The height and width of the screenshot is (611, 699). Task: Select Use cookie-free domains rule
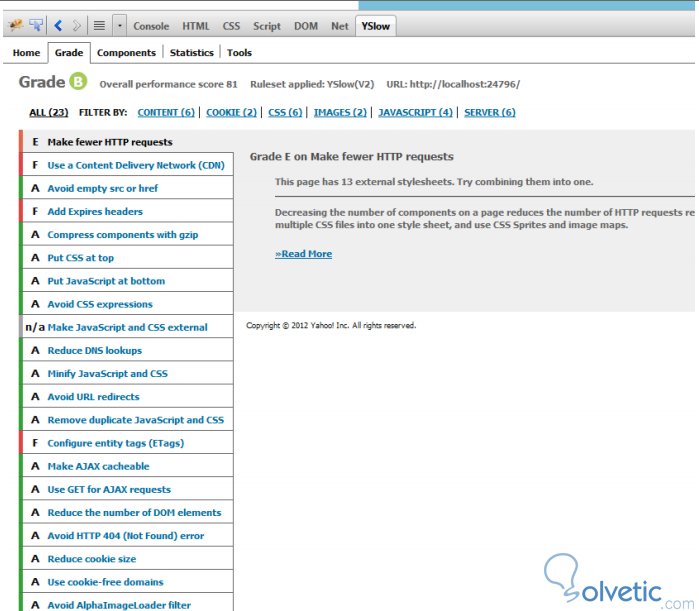[127, 582]
